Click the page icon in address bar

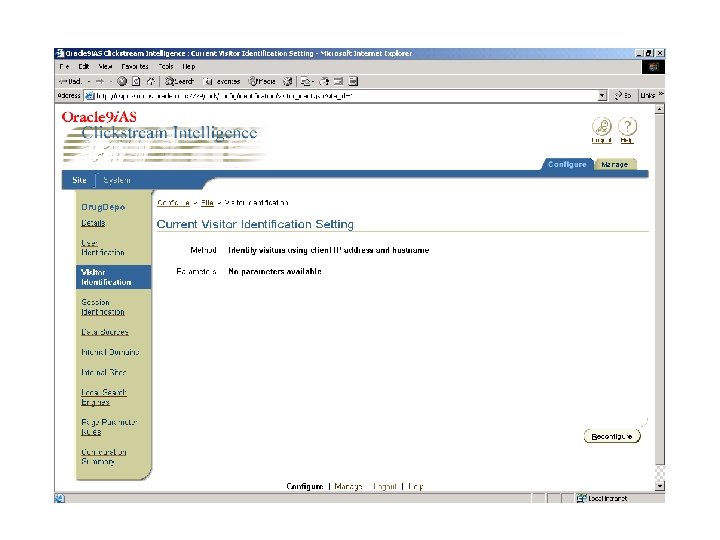89,96
